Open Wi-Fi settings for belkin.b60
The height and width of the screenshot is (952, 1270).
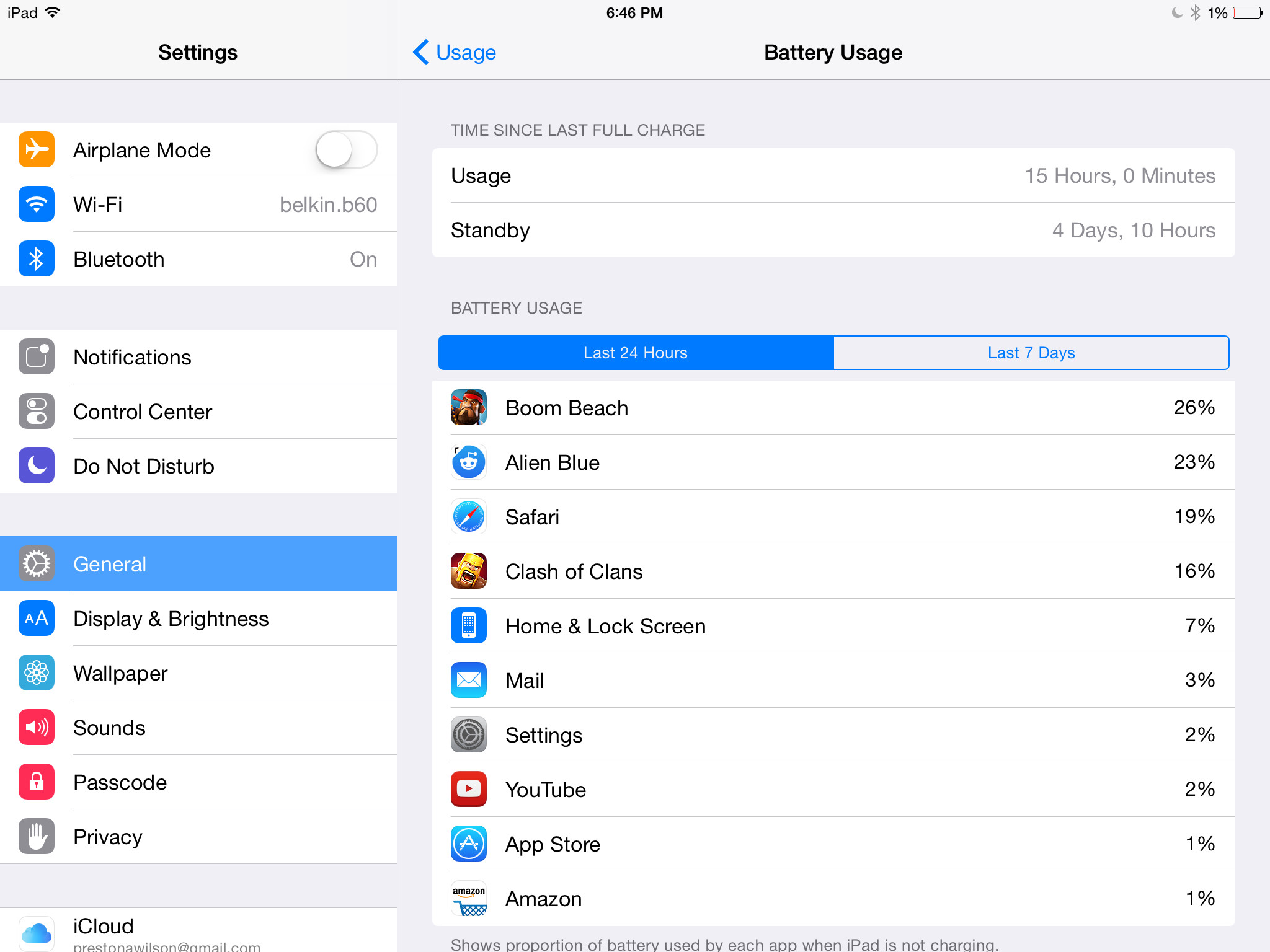pos(198,205)
